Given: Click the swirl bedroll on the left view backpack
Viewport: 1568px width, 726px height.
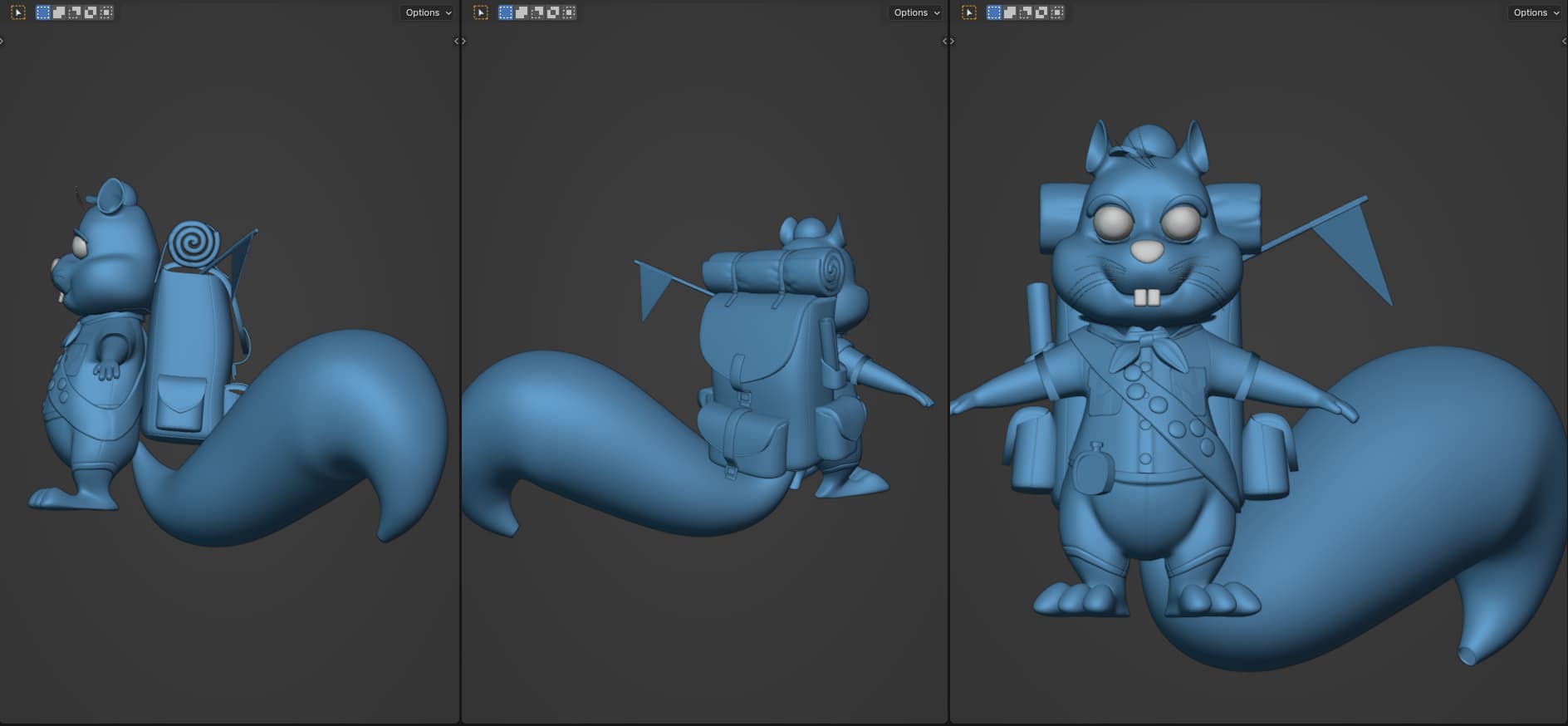Looking at the screenshot, I should tap(193, 244).
